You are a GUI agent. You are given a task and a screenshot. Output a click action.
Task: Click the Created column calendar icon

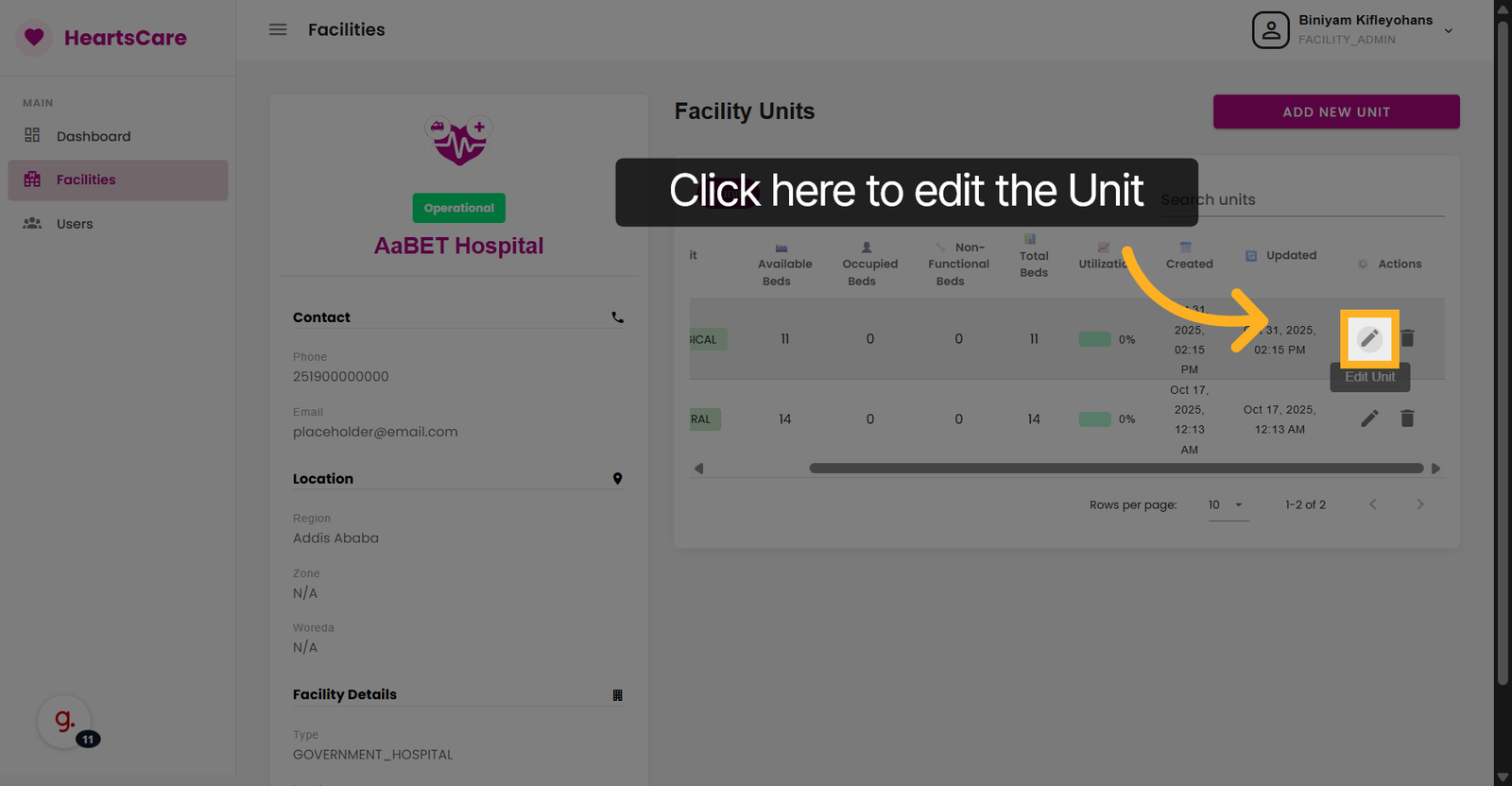(1185, 248)
